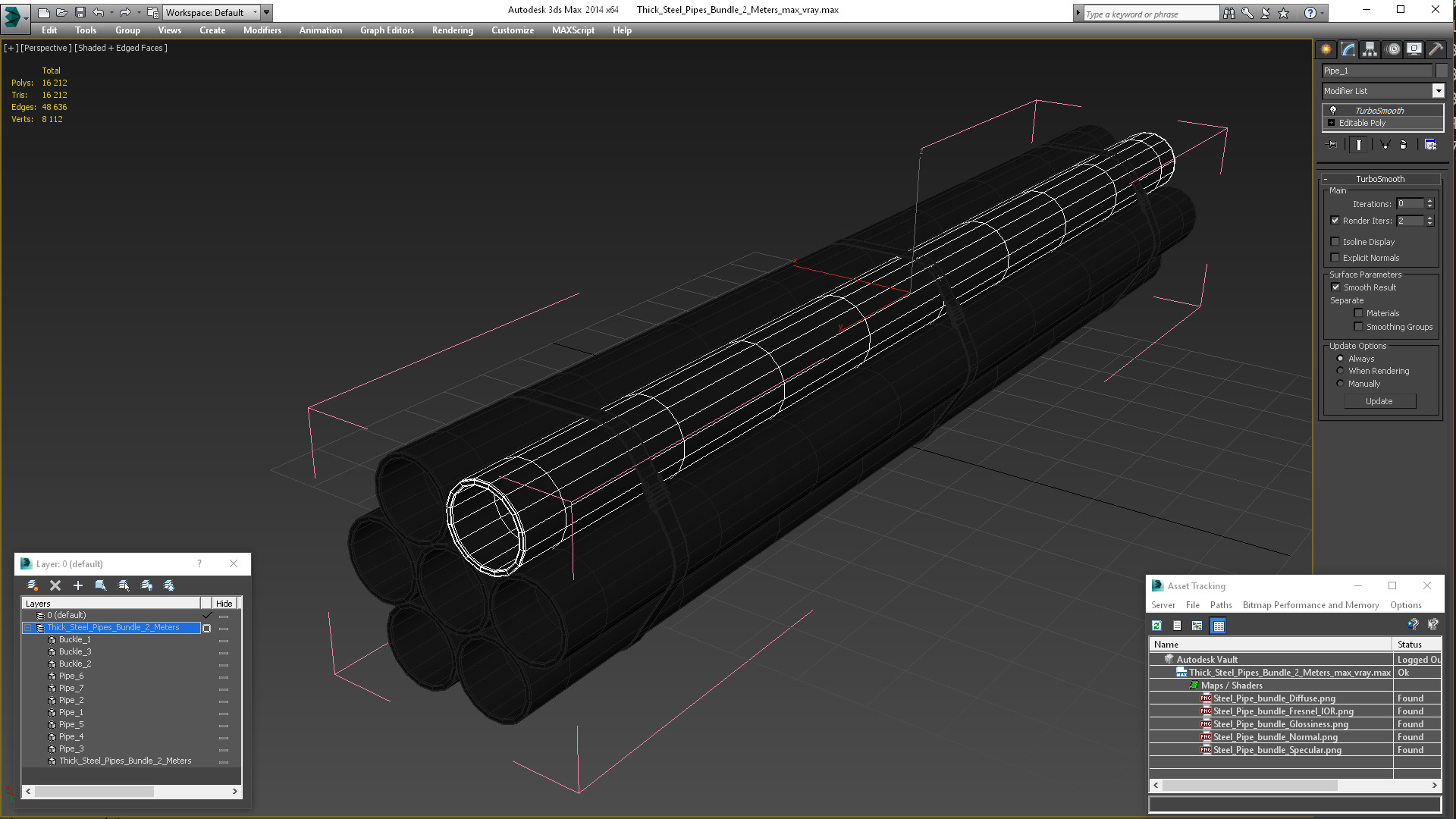Viewport: 1456px width, 819px height.
Task: Enable Isoline Display checkbox
Action: click(x=1335, y=242)
